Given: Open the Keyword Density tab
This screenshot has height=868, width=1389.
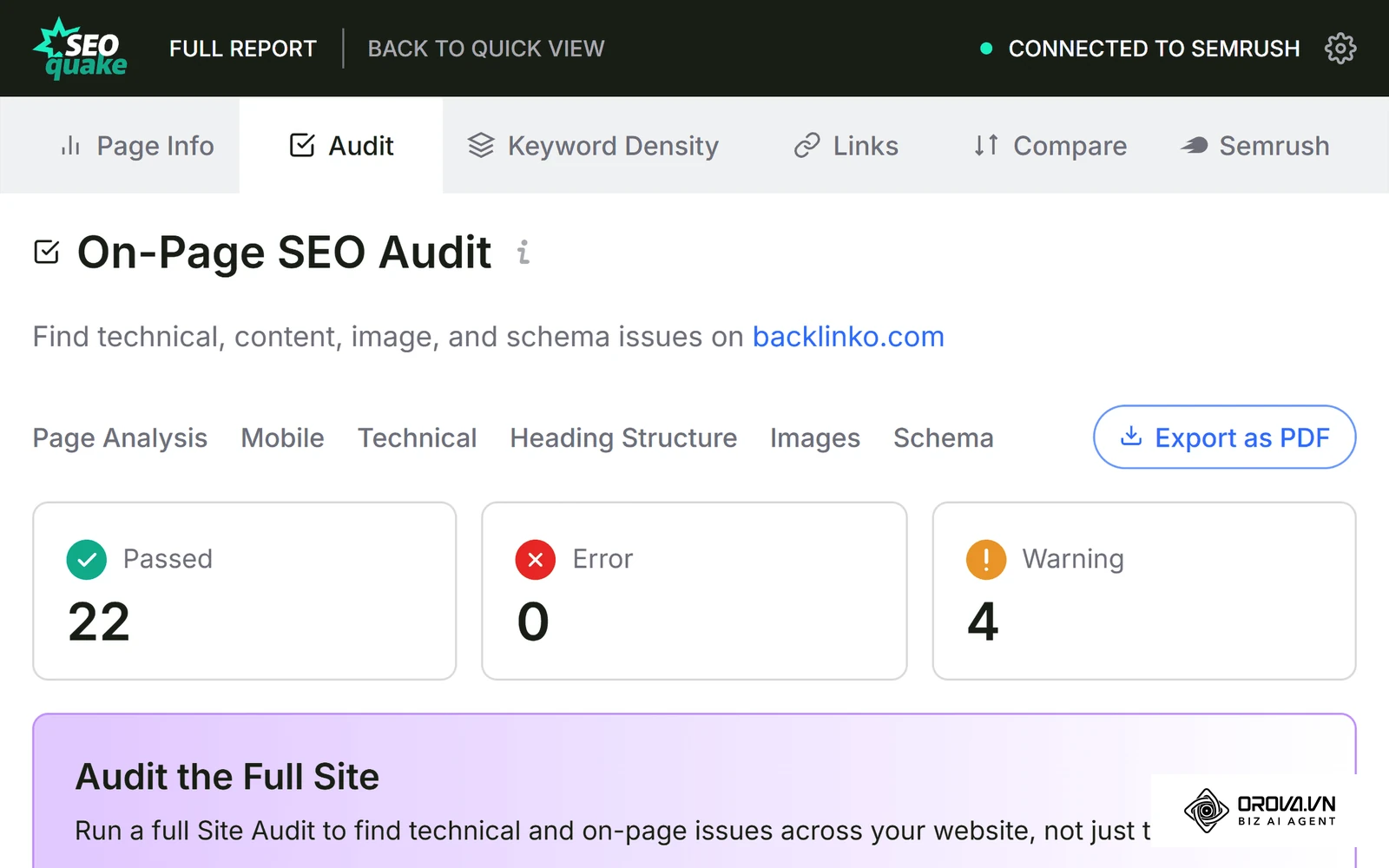Looking at the screenshot, I should click(x=594, y=146).
